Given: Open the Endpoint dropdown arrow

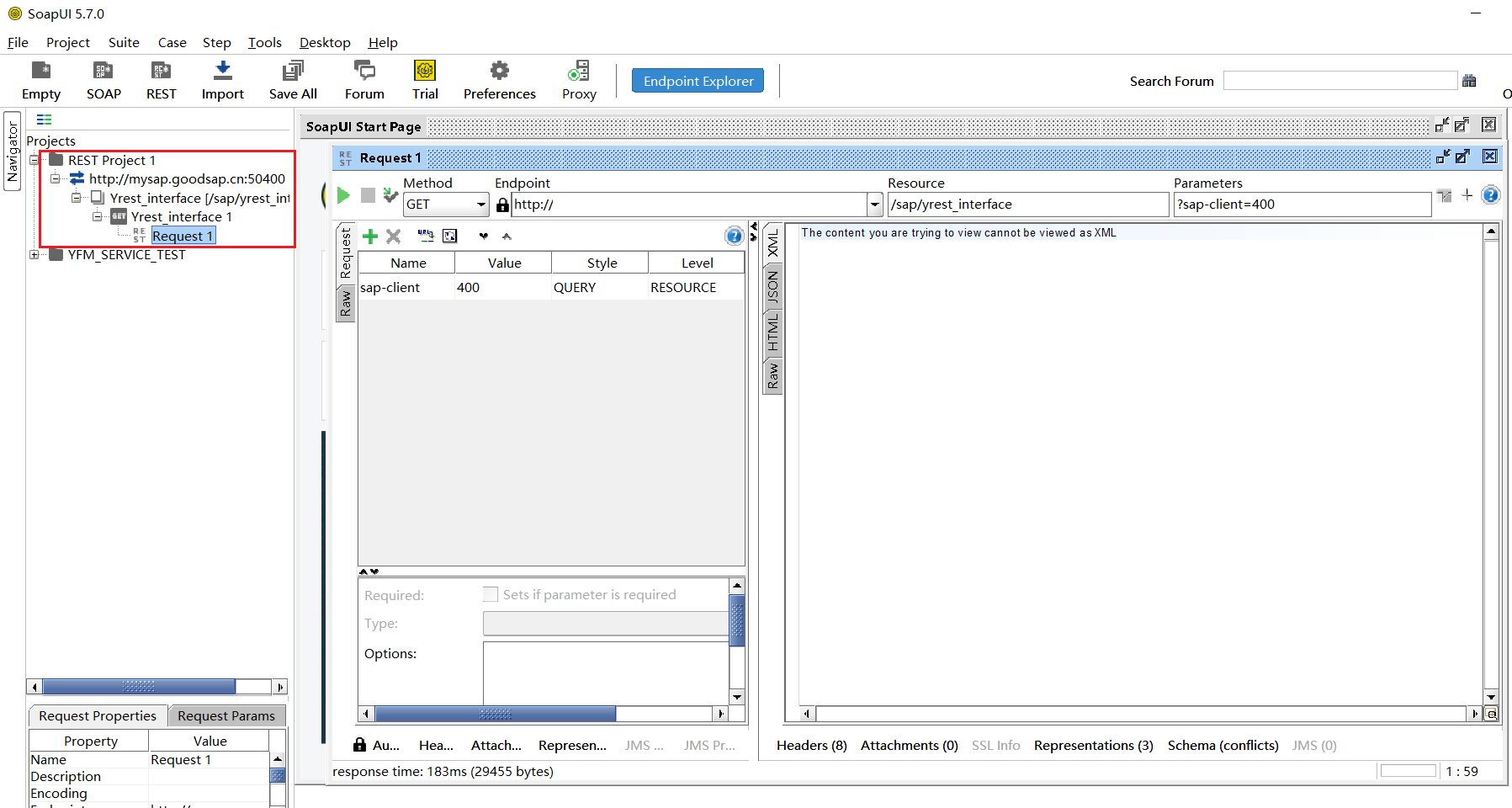Looking at the screenshot, I should pos(875,205).
